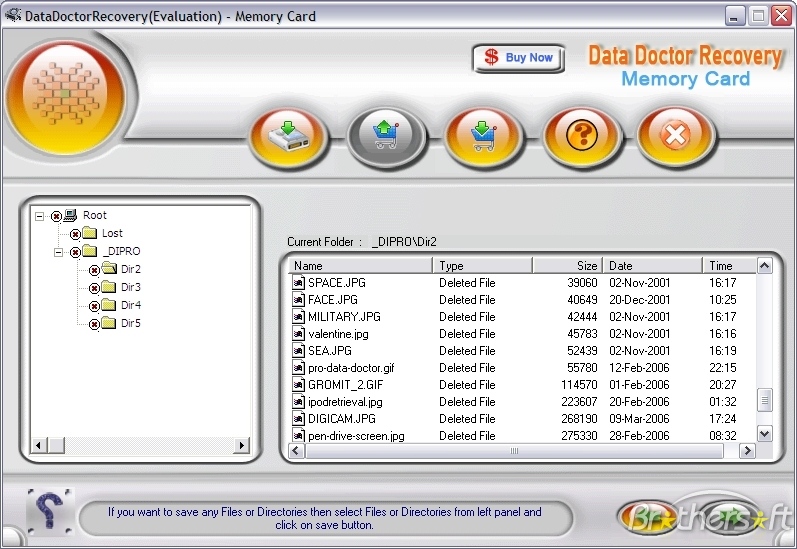Click the image icon beside DIGICAM.JPG
Screen dimensions: 797x549
pos(298,419)
